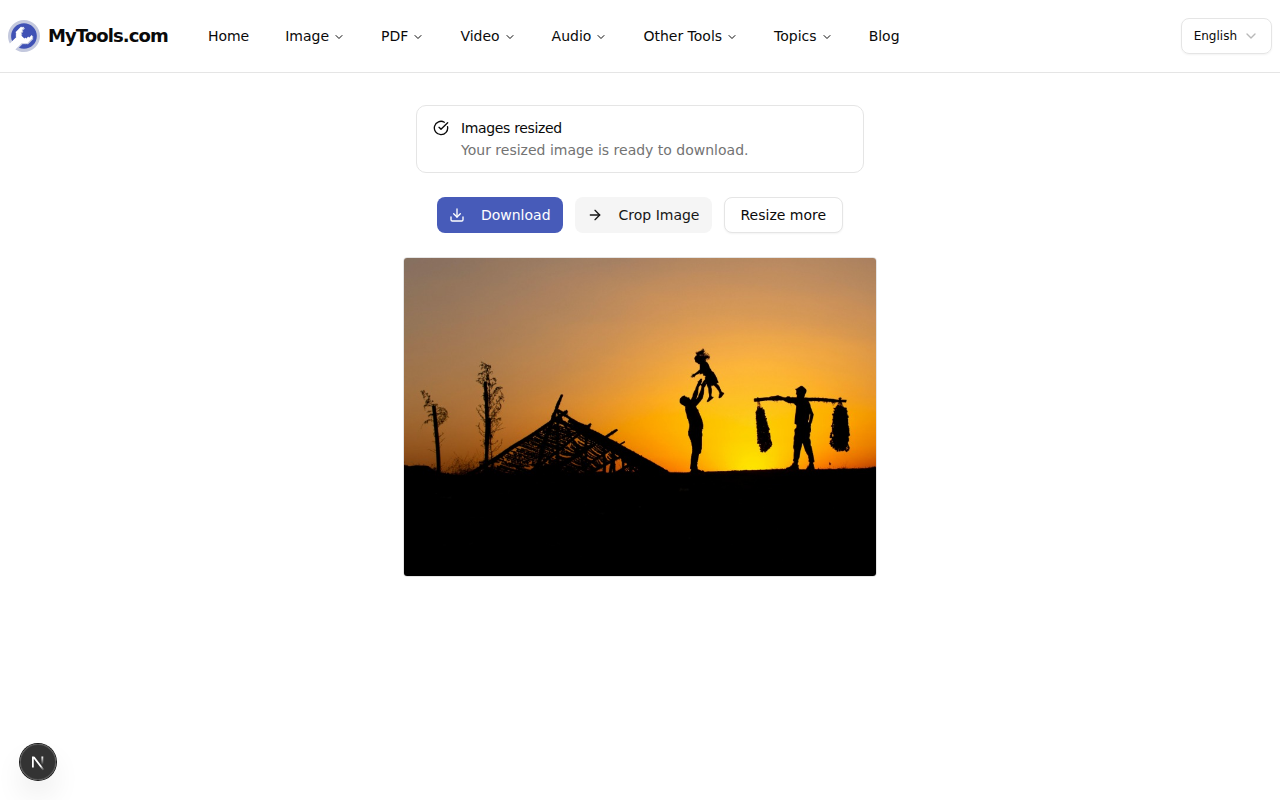The height and width of the screenshot is (800, 1280).
Task: Click the checkmark icon beside Images resized
Action: (441, 128)
